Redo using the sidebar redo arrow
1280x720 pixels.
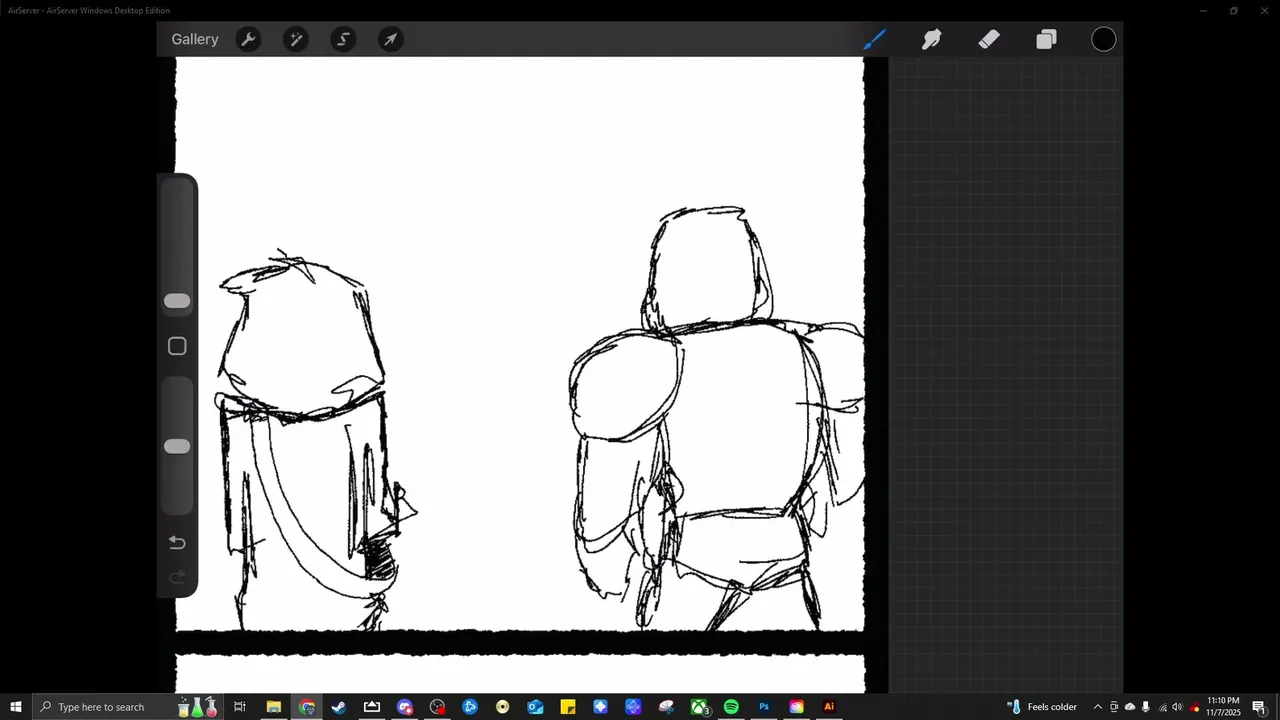[177, 577]
